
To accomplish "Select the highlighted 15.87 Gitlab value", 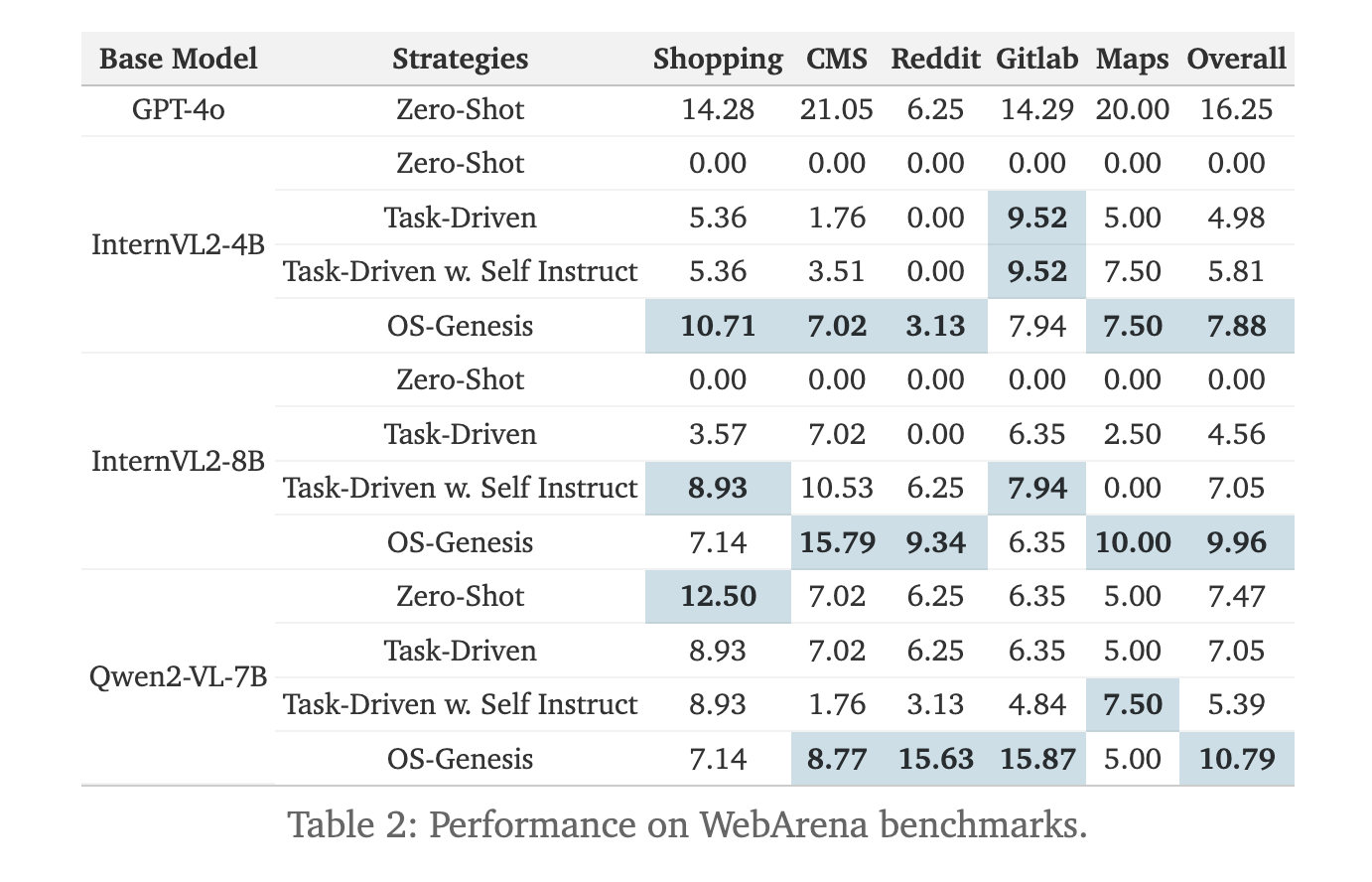I will coord(1036,759).
